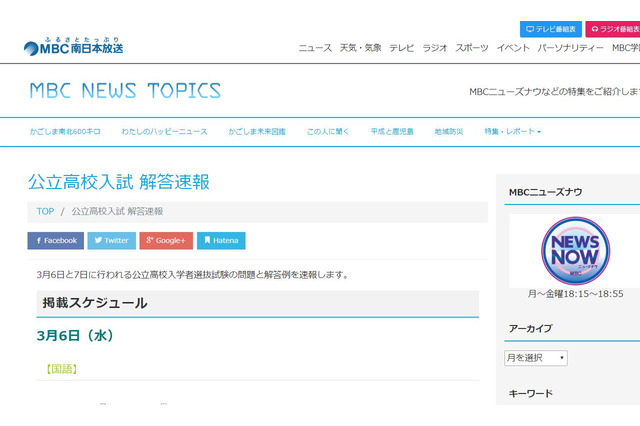The height and width of the screenshot is (426, 640).
Task: Click the MBC NEWS TOPICS heading
Action: point(125,91)
